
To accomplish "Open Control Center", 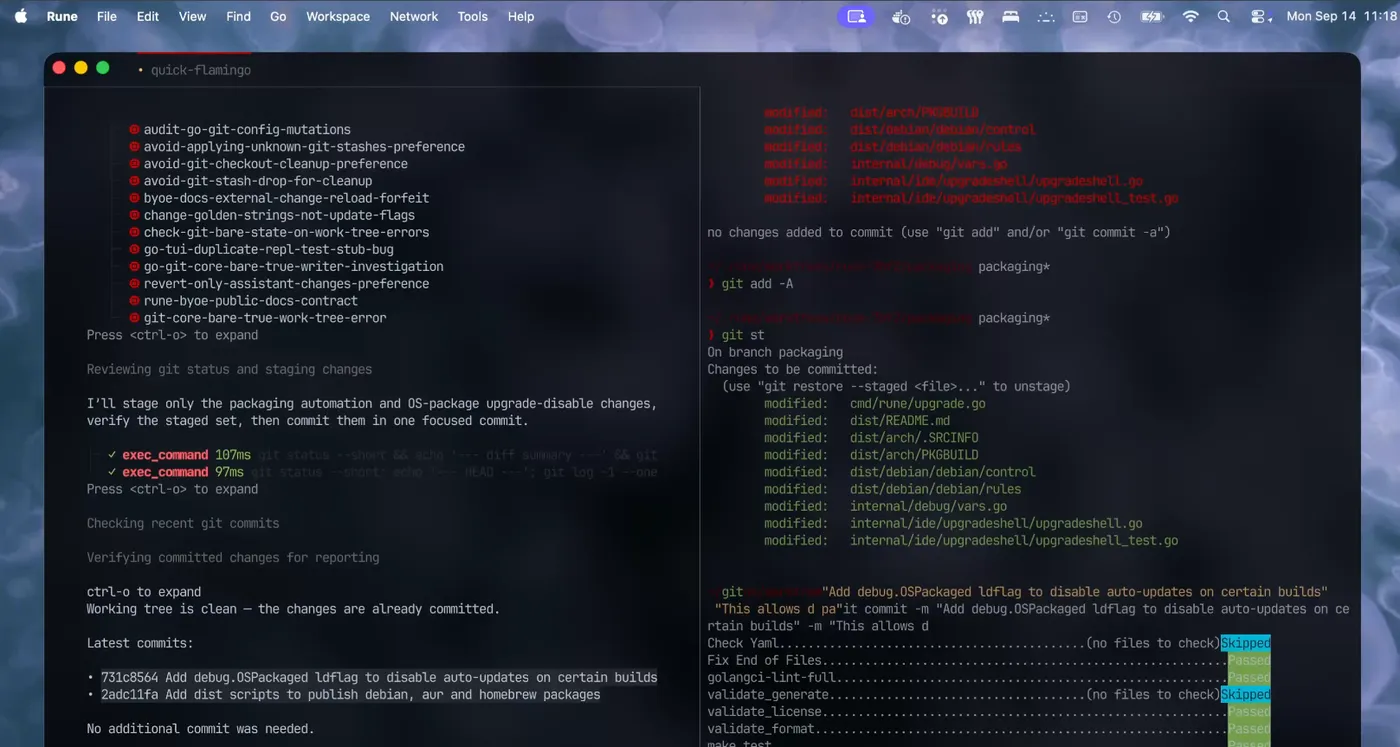I will 1260,16.
